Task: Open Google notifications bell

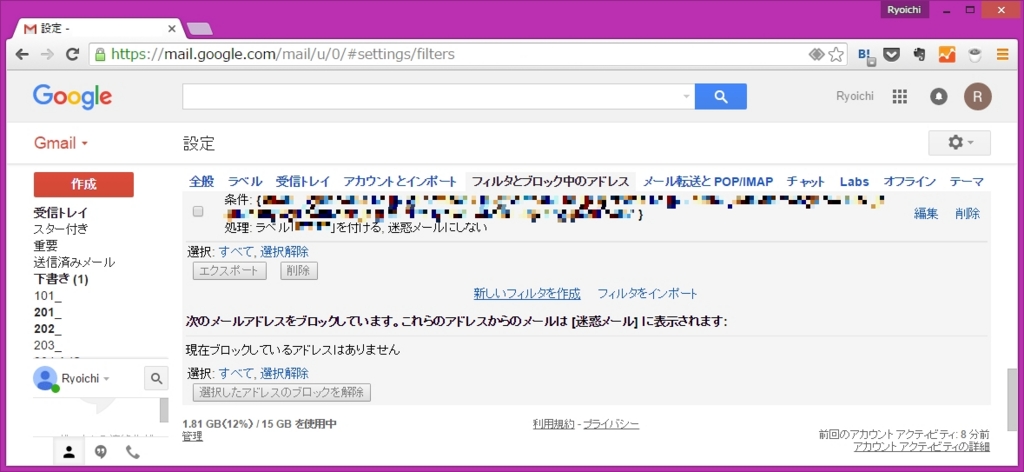Action: pyautogui.click(x=938, y=97)
